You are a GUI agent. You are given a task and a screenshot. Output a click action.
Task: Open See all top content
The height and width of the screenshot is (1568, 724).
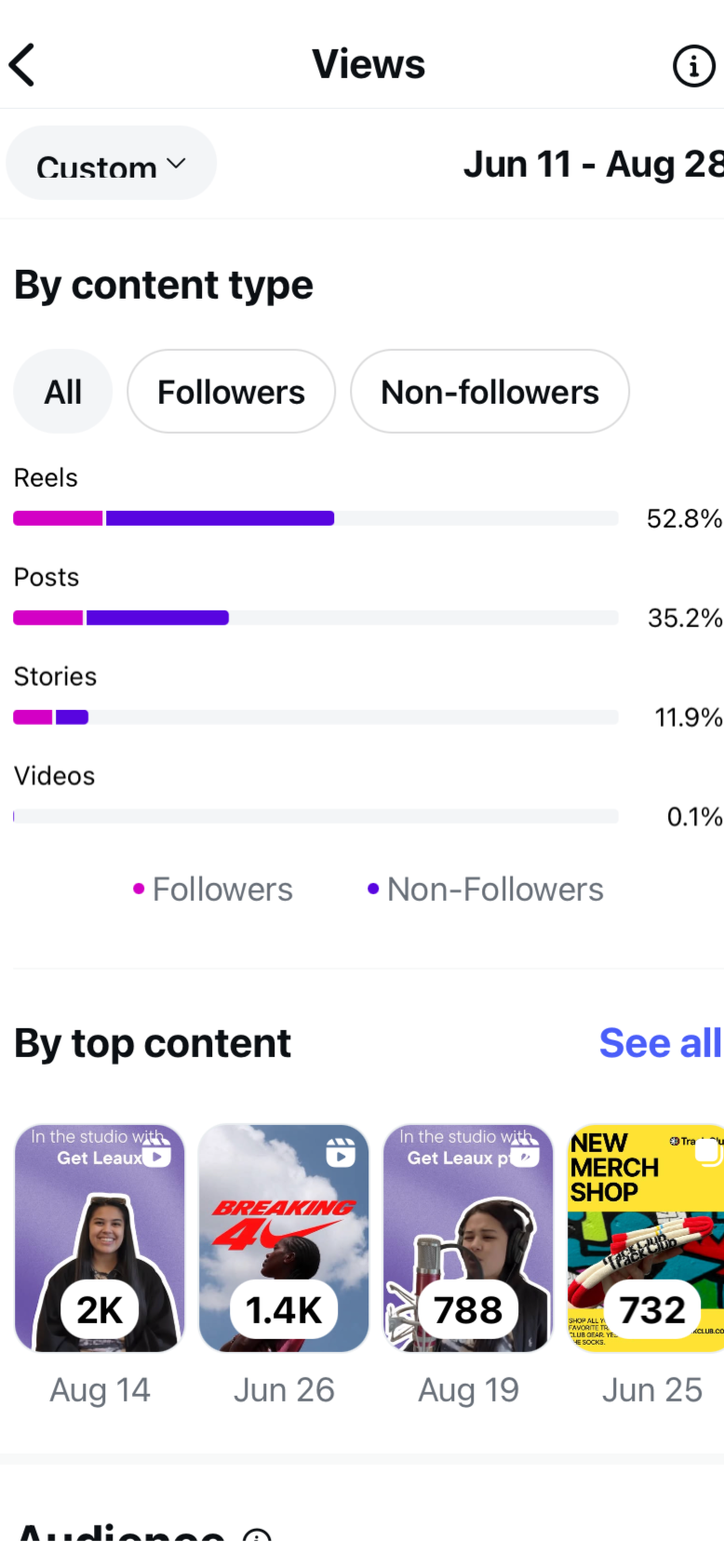[x=660, y=1043]
